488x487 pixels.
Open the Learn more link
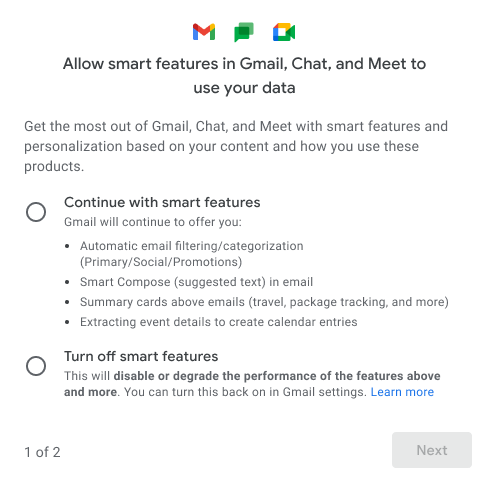402,392
